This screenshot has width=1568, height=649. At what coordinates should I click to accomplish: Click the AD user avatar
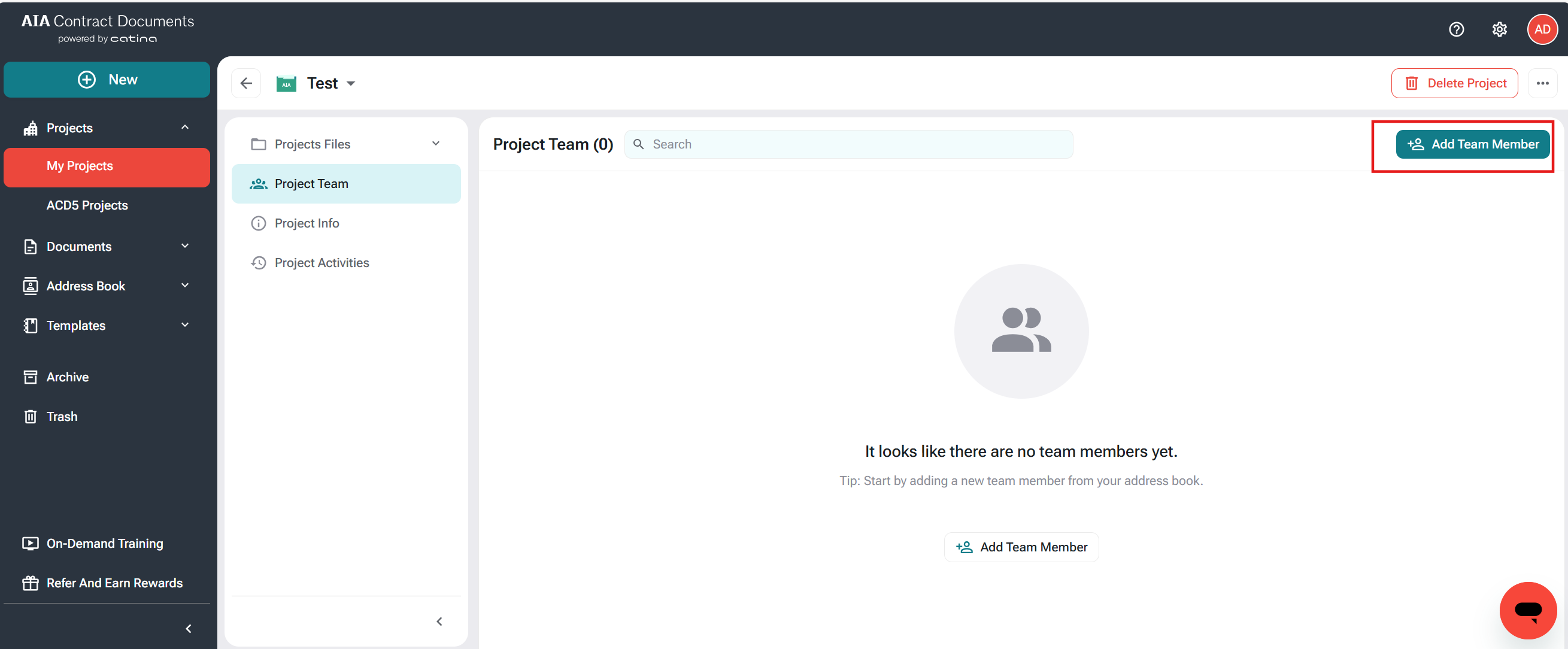1541,29
